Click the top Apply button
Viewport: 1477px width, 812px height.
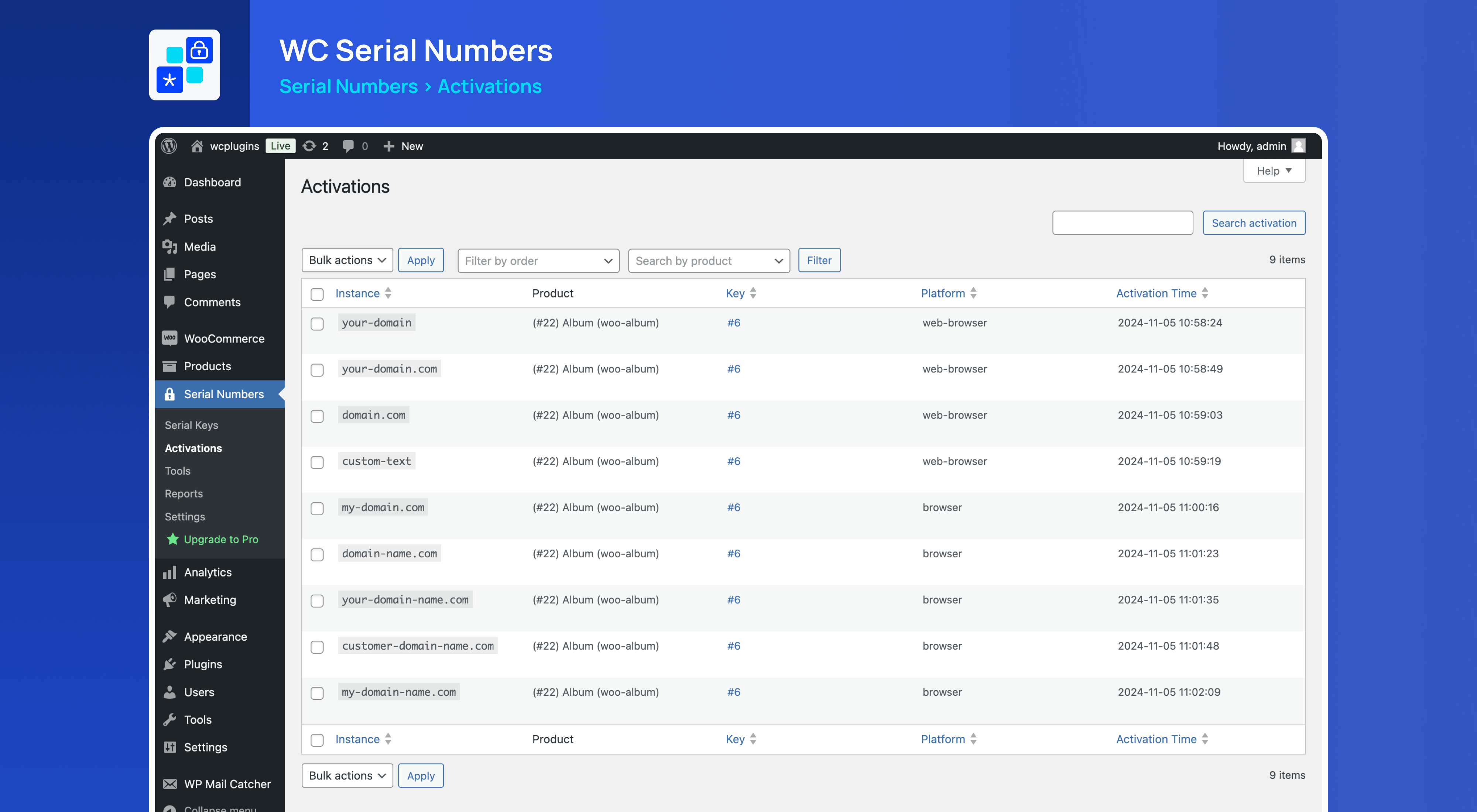point(421,260)
